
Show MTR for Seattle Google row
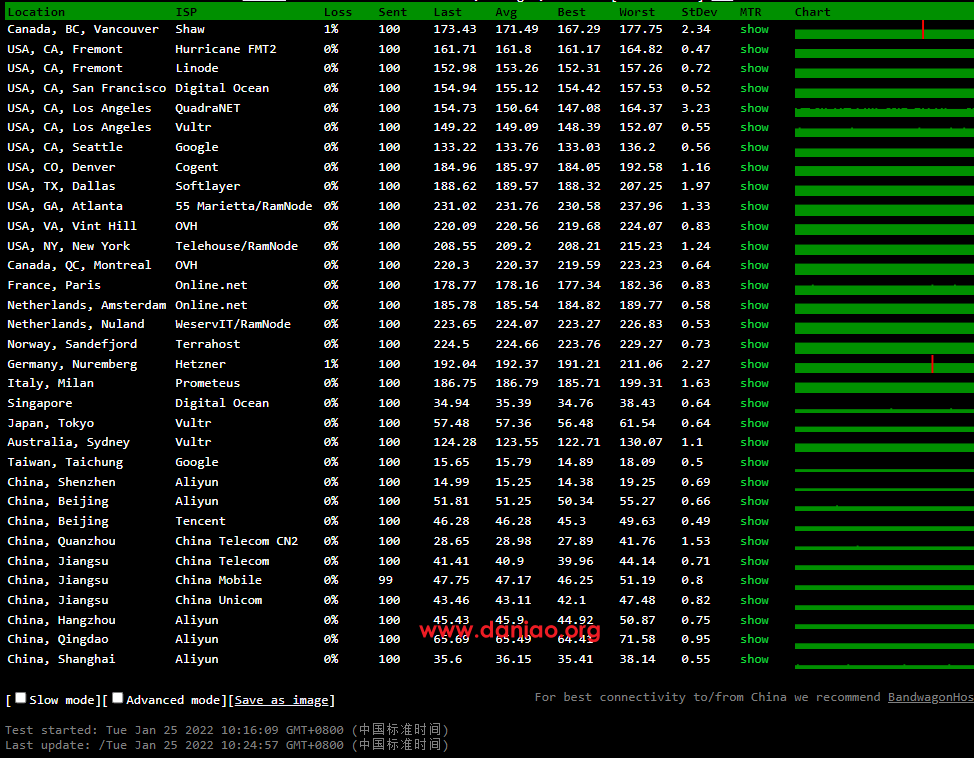coord(754,147)
